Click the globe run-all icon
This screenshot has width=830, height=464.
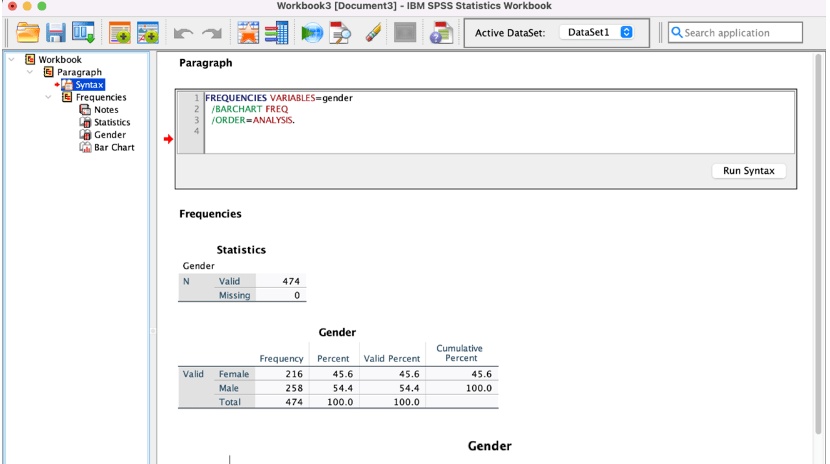tap(312, 33)
